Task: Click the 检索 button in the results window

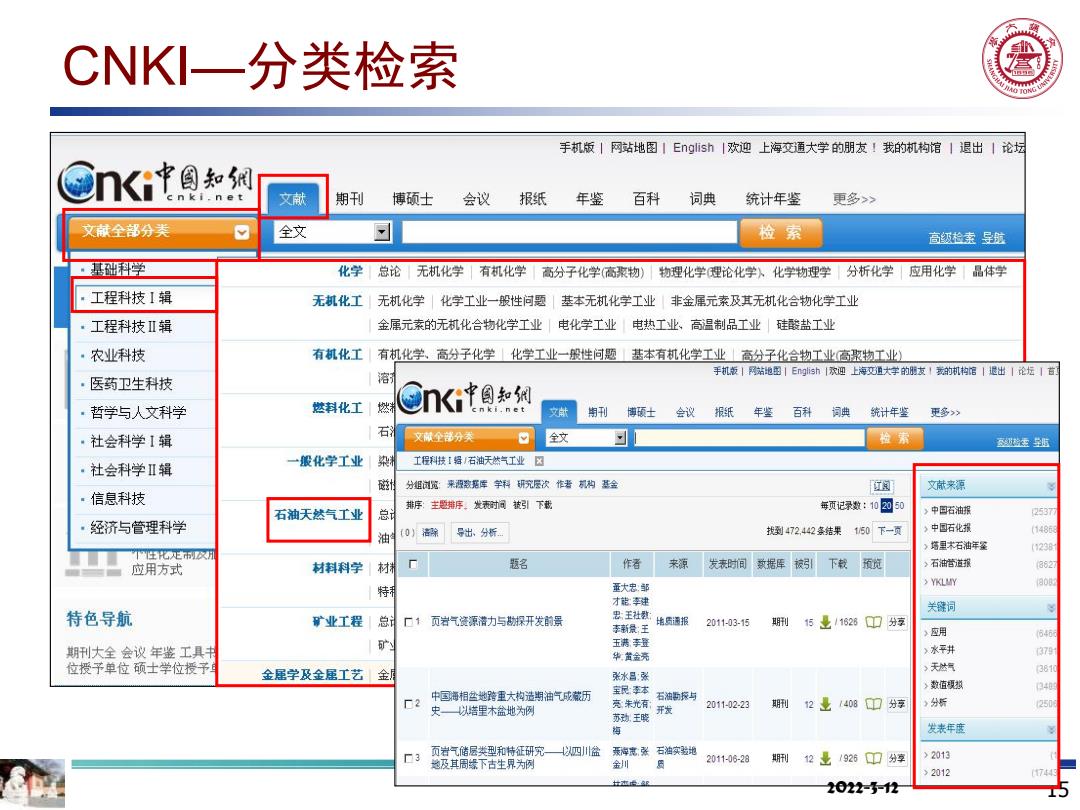Action: 894,438
